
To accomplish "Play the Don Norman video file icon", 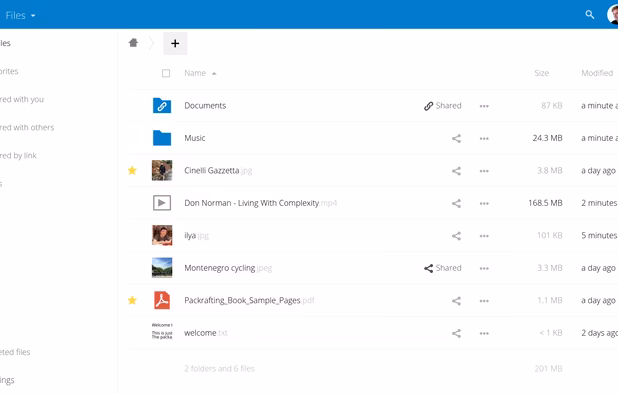I will click(162, 203).
